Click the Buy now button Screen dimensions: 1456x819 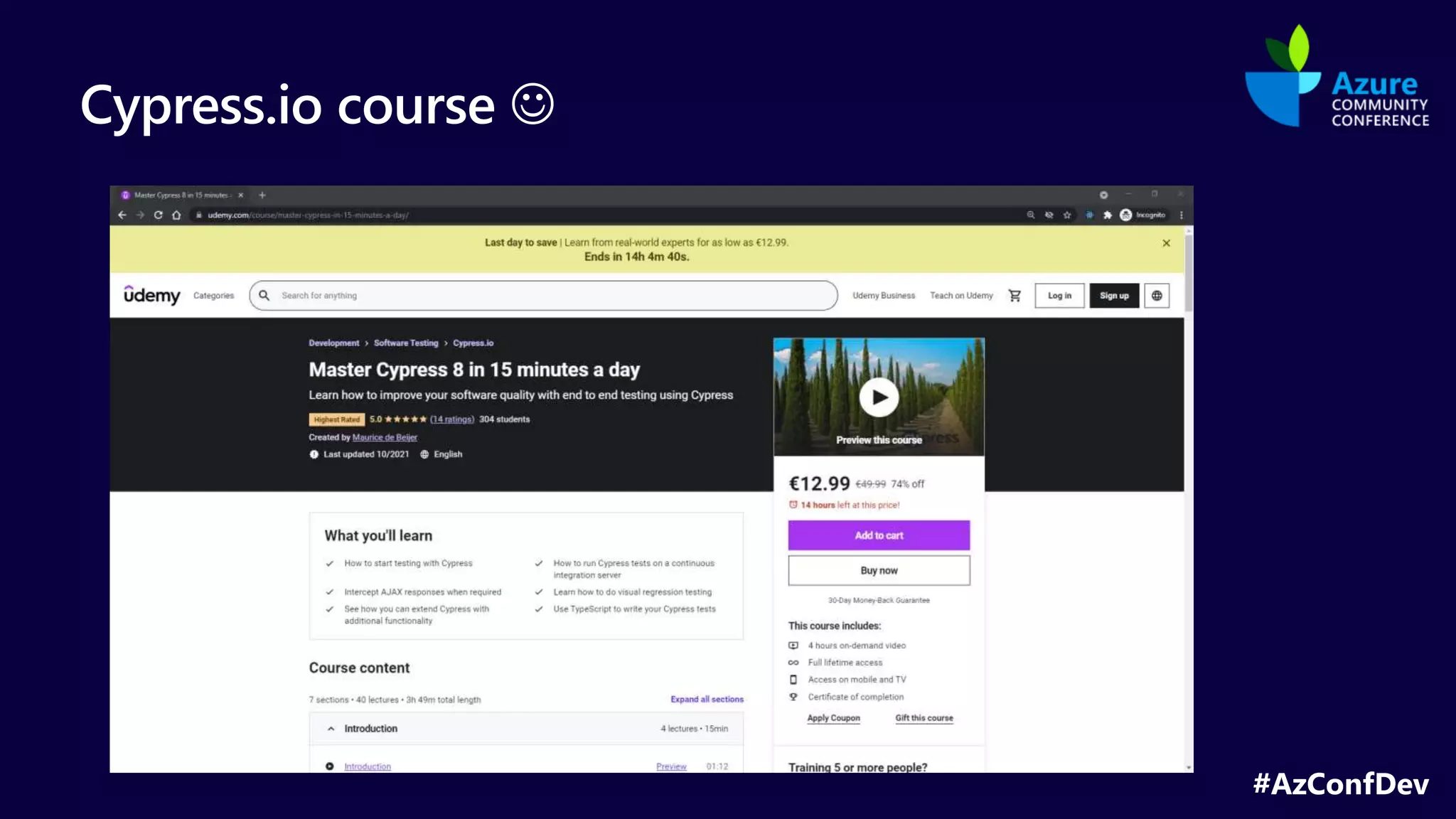(x=879, y=570)
